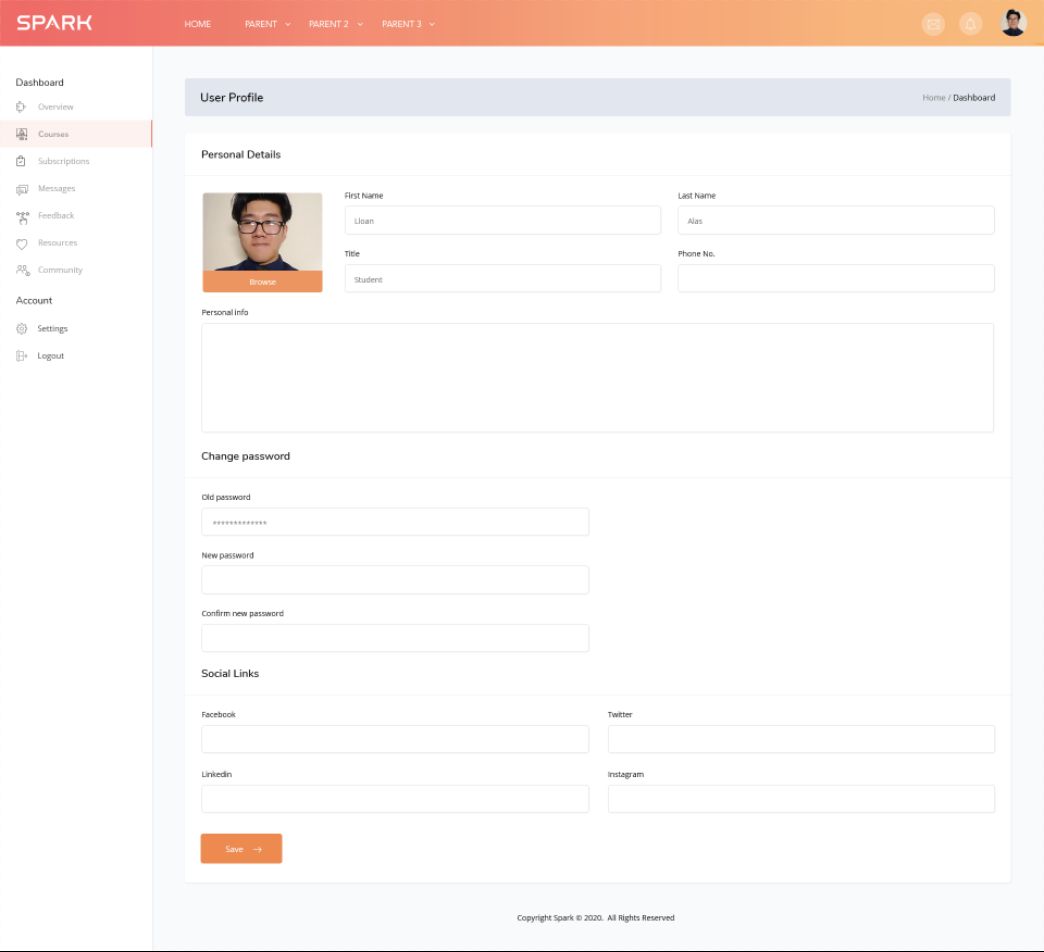Viewport: 1044px width, 952px height.
Task: Click the Resources heart icon
Action: (x=21, y=244)
